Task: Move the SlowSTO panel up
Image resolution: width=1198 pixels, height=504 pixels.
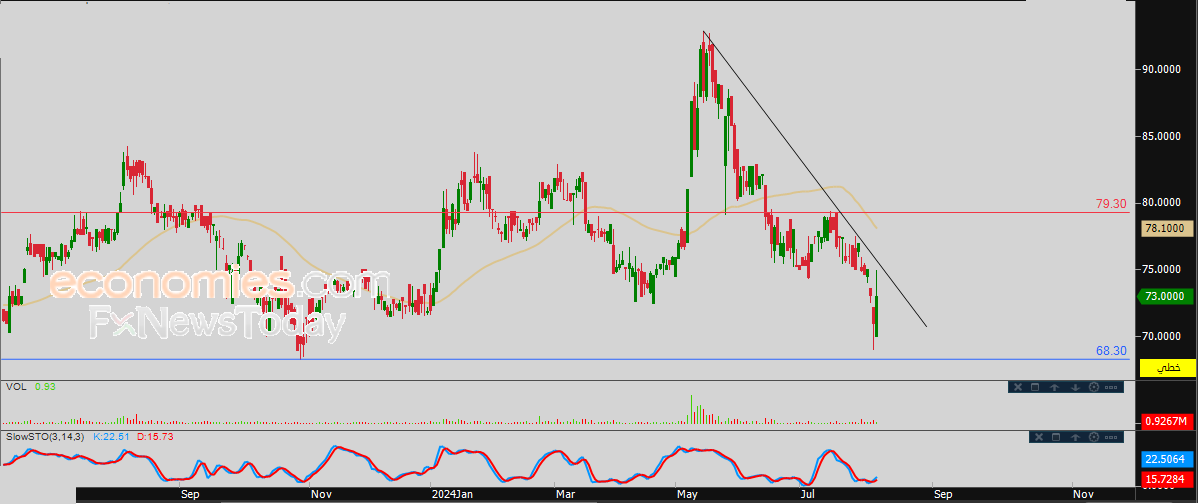Action: pos(1075,437)
